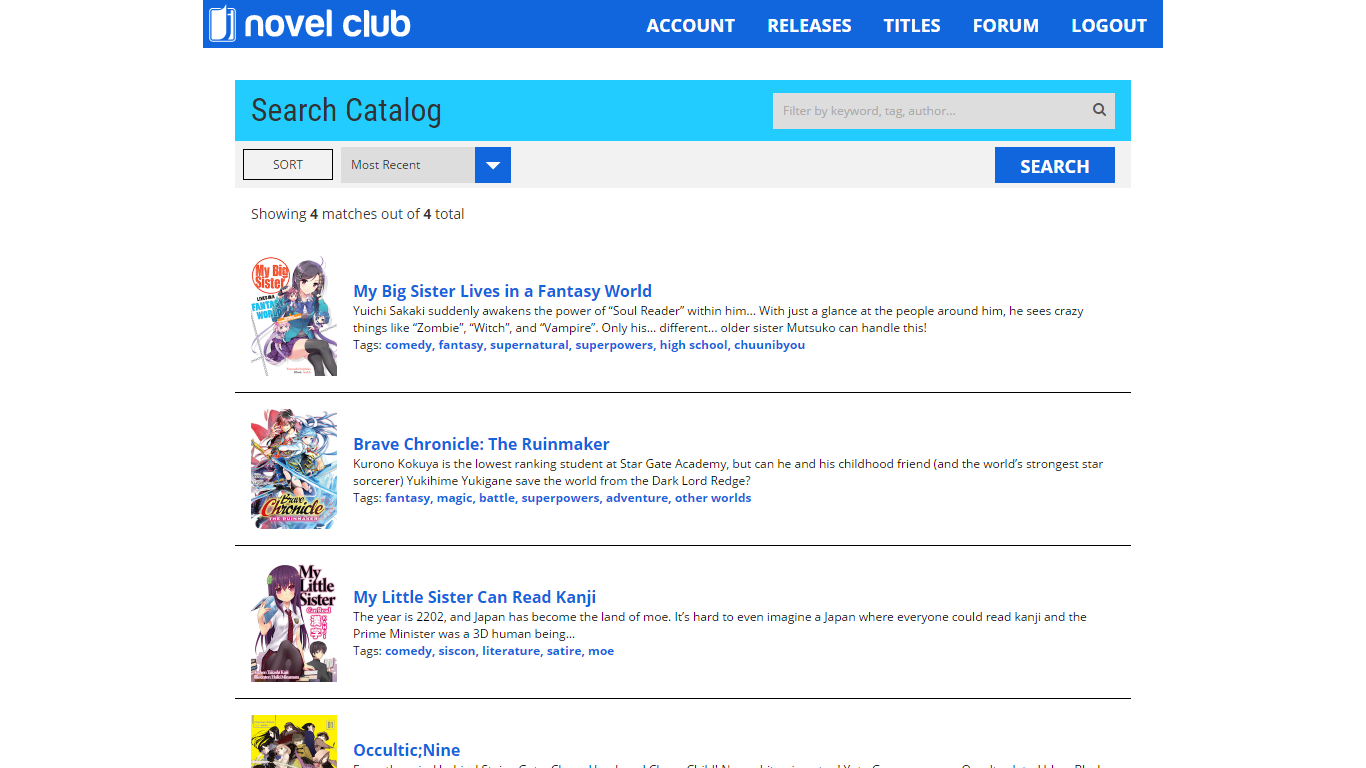Screen dimensions: 1366x768
Task: Click the Brave Chronicle cover thumbnail
Action: [x=294, y=469]
